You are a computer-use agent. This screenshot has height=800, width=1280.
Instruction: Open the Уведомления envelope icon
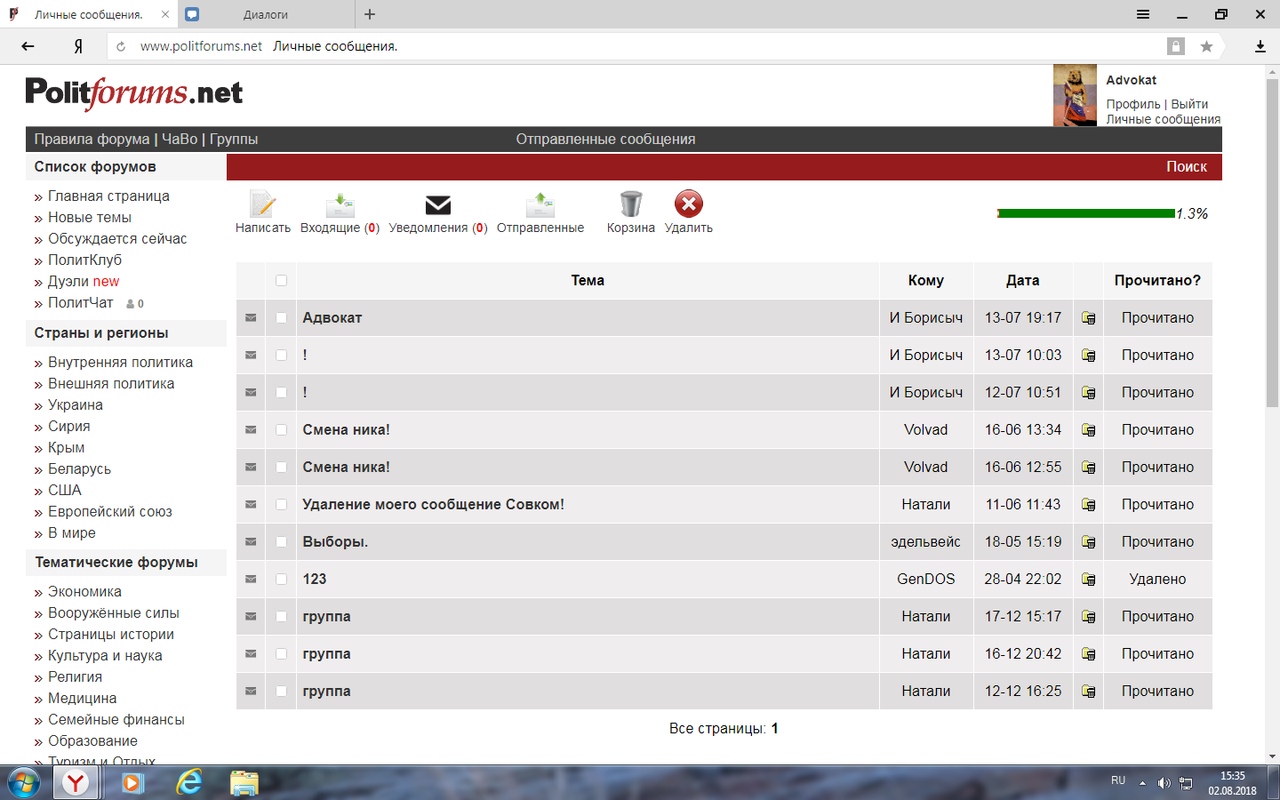pyautogui.click(x=438, y=205)
